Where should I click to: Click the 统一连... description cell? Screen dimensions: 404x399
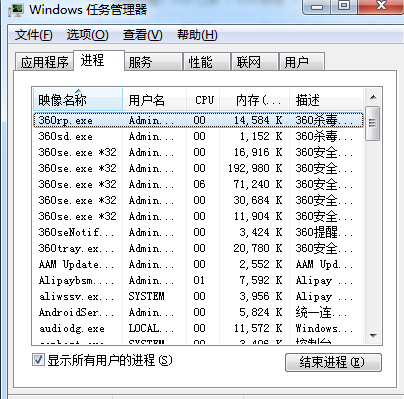pyautogui.click(x=321, y=312)
